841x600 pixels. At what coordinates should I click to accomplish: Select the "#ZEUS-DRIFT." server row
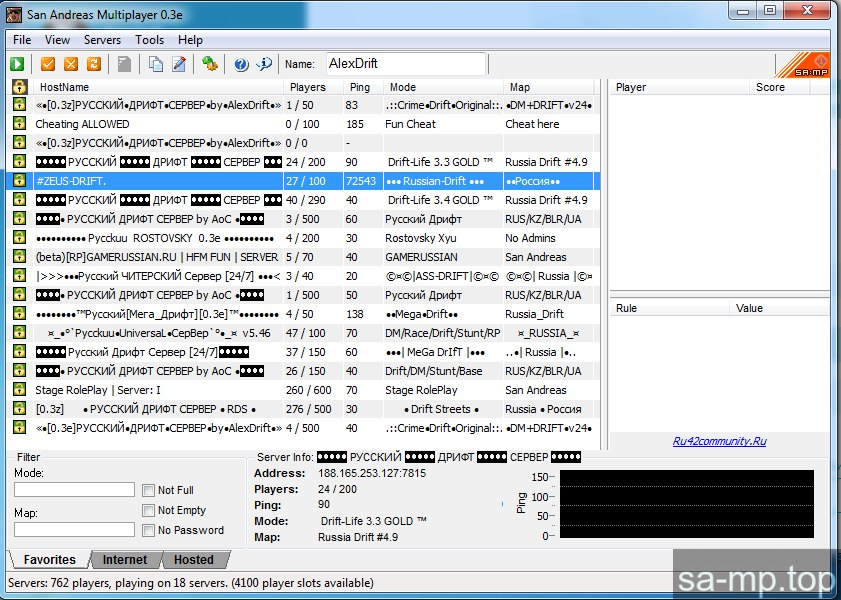coord(303,181)
